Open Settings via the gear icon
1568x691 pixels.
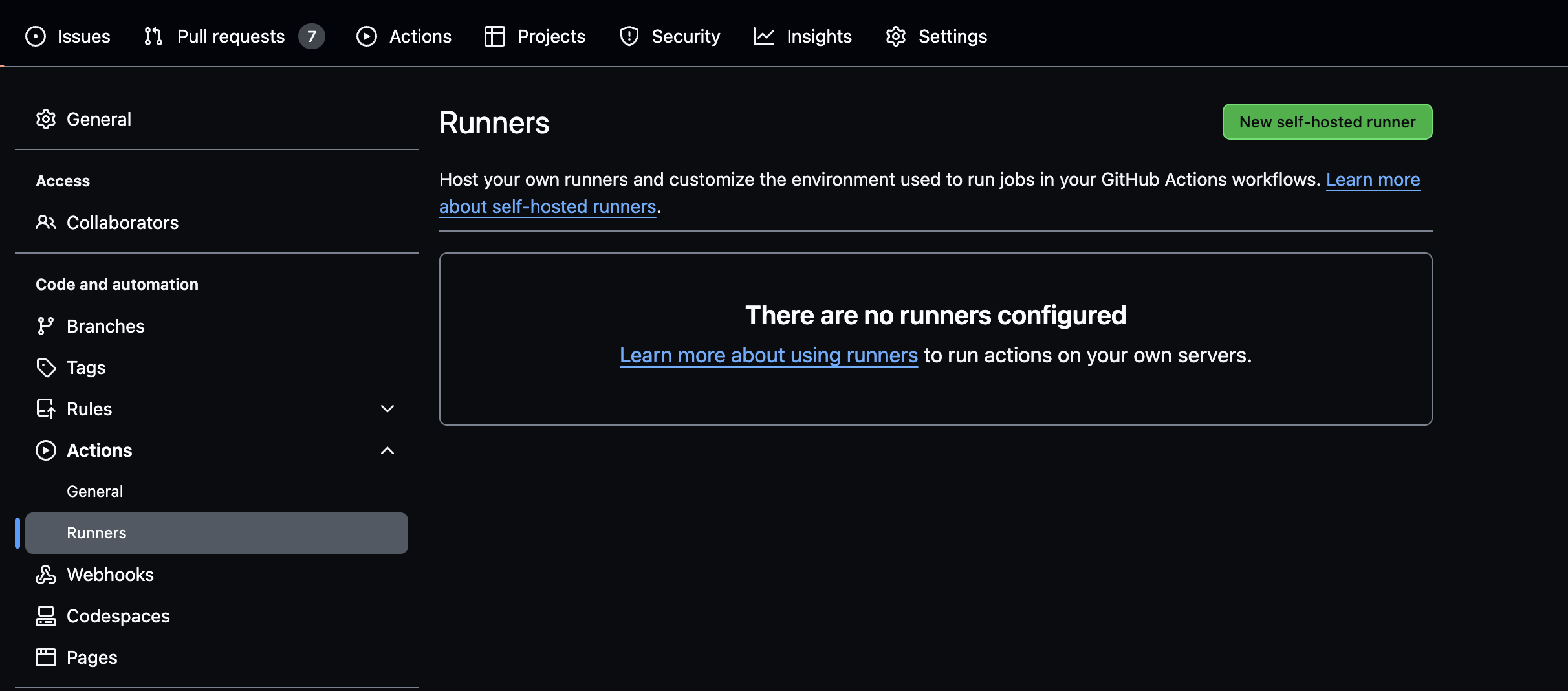pos(896,36)
